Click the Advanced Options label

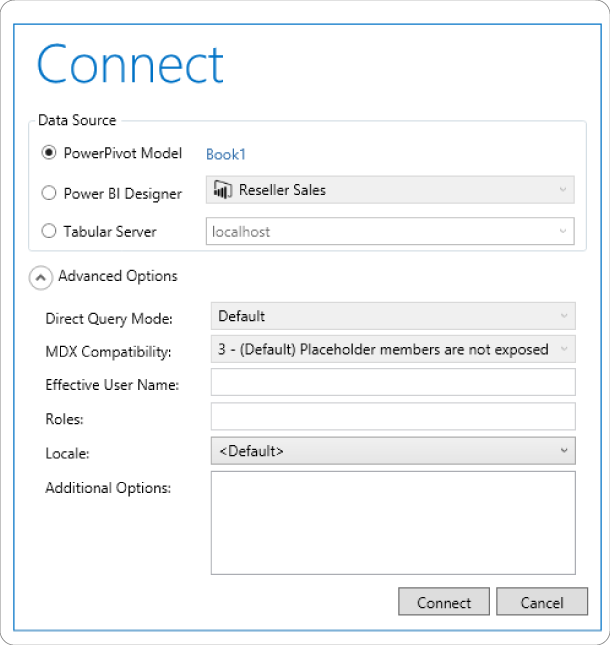tap(118, 276)
